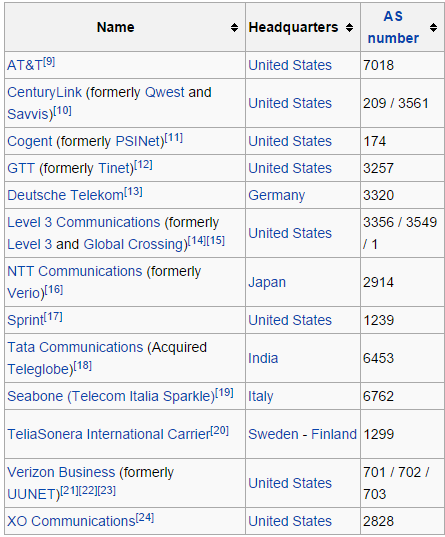Open citation [24] after XO Communications
Screen dimensions: 445x537
145,518
